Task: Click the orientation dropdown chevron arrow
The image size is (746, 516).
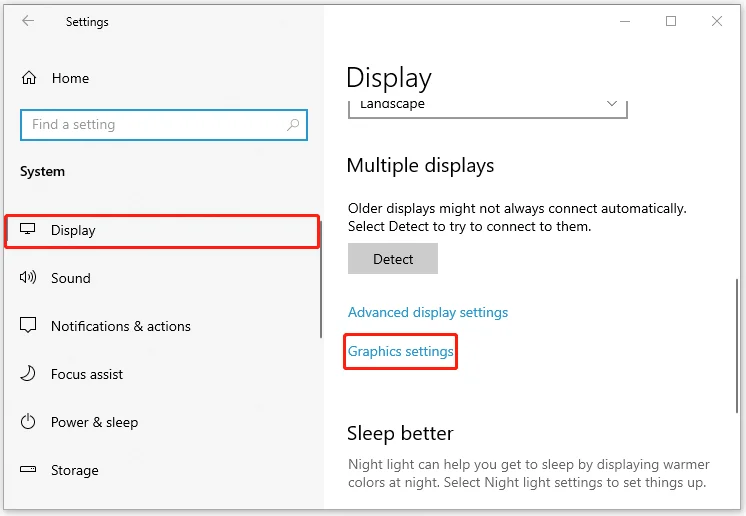Action: (612, 104)
